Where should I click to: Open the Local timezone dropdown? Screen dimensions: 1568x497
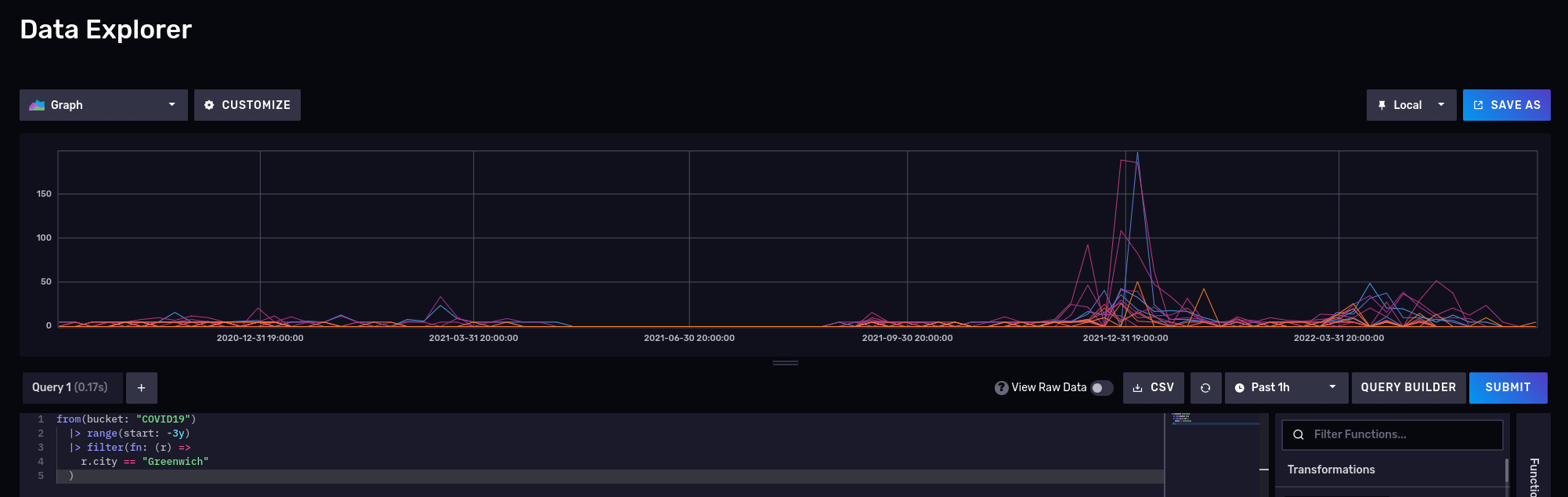click(1411, 105)
